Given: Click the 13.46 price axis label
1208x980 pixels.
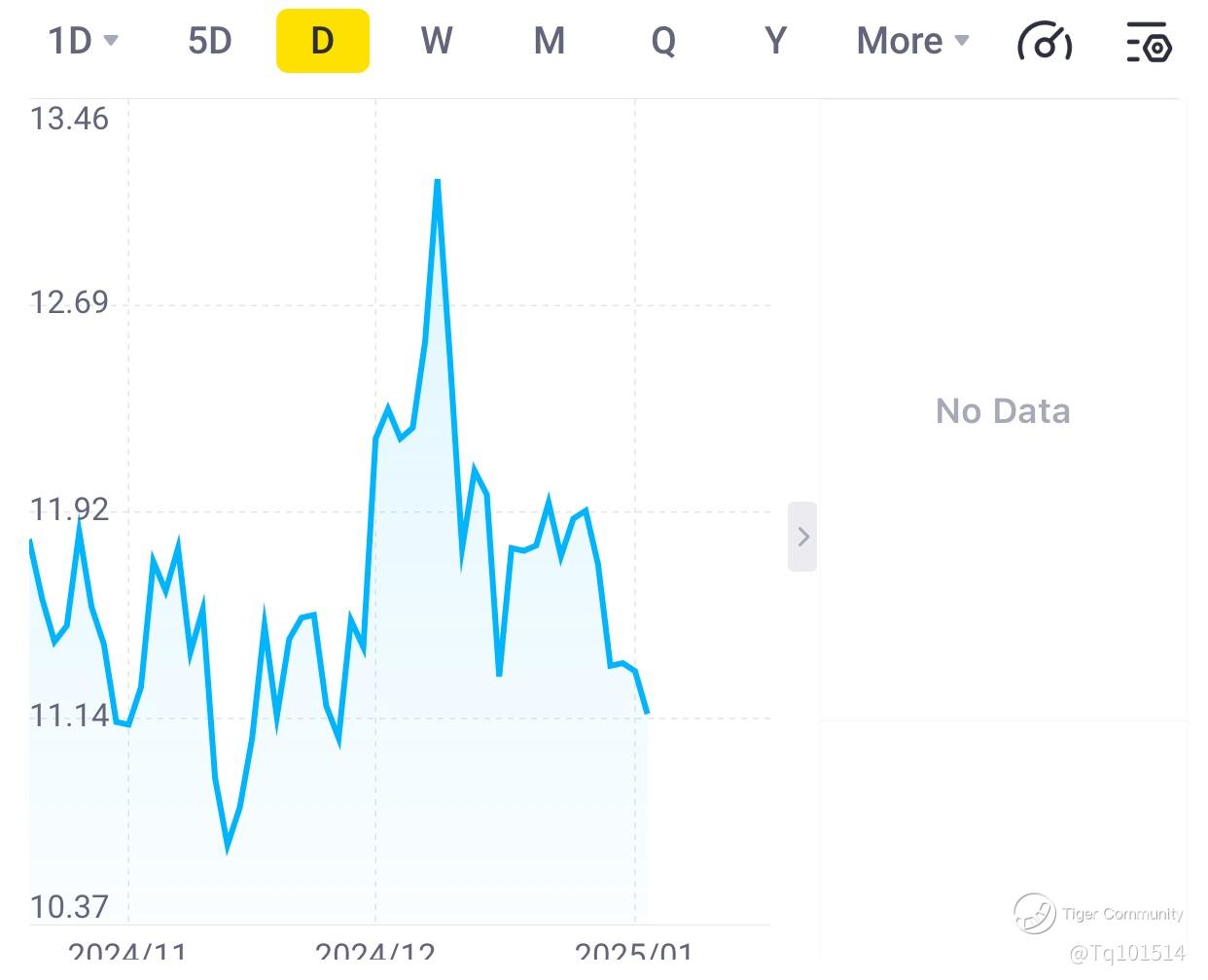Looking at the screenshot, I should pyautogui.click(x=69, y=120).
